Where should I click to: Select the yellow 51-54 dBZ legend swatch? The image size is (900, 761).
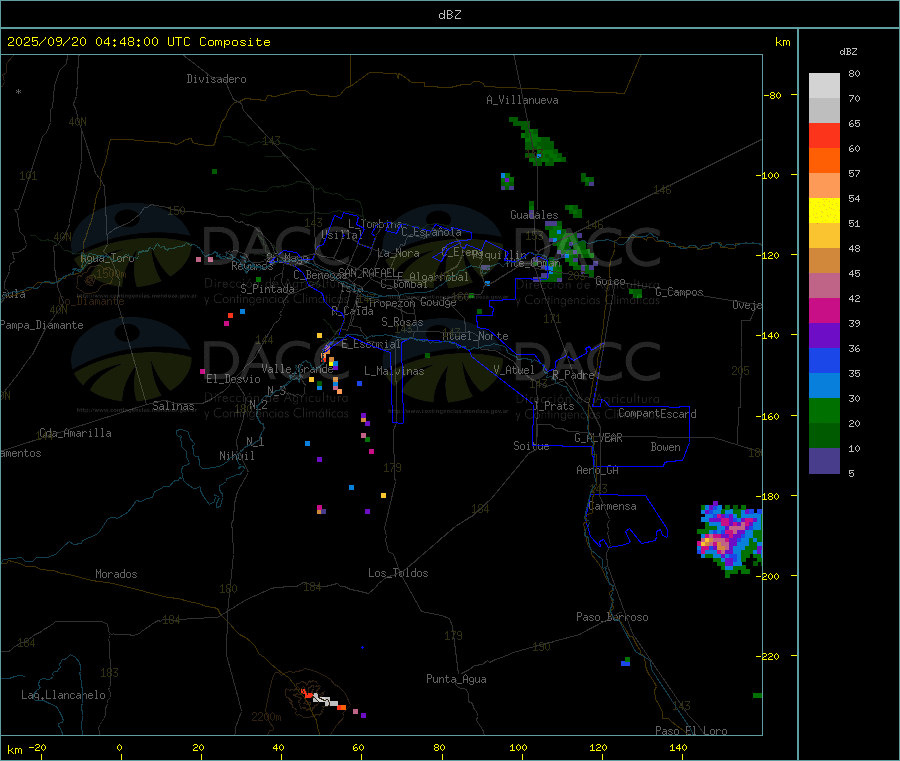coord(824,211)
